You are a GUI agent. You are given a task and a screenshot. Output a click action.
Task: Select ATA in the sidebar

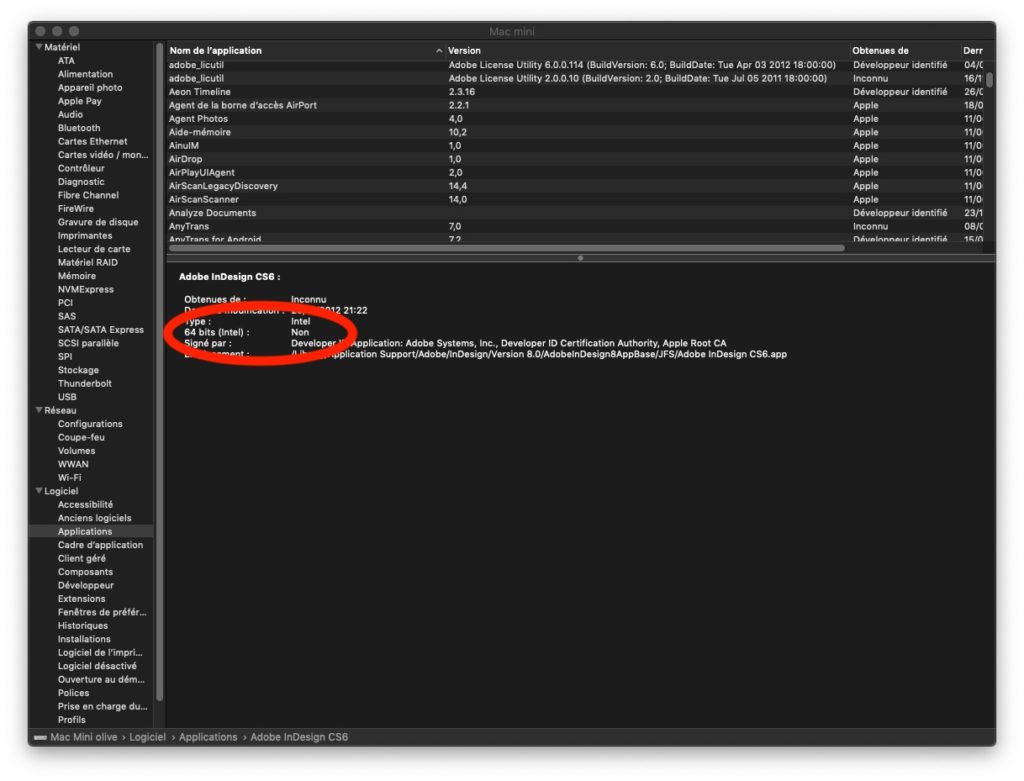tap(66, 61)
